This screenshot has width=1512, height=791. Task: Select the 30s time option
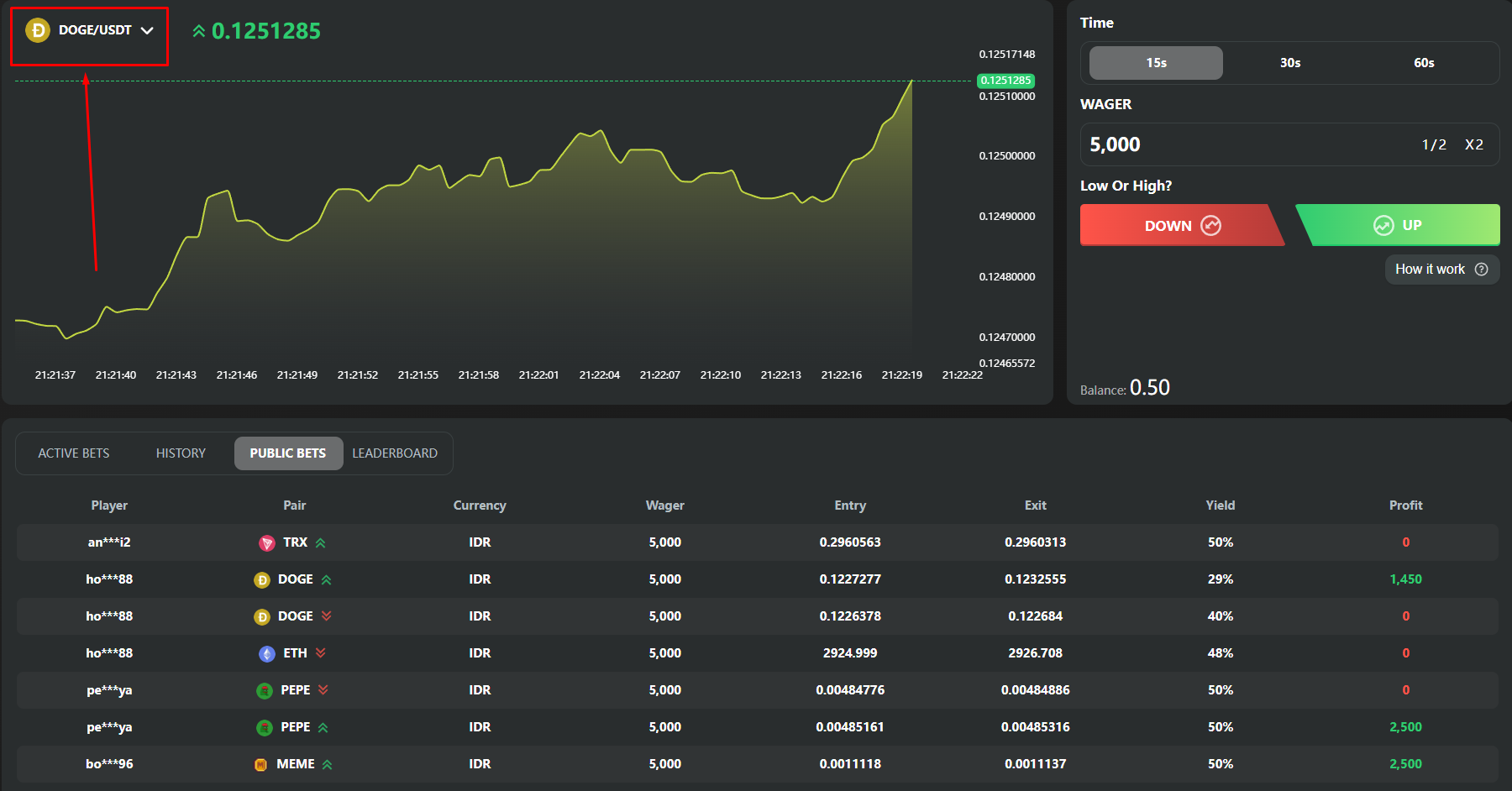tap(1290, 63)
